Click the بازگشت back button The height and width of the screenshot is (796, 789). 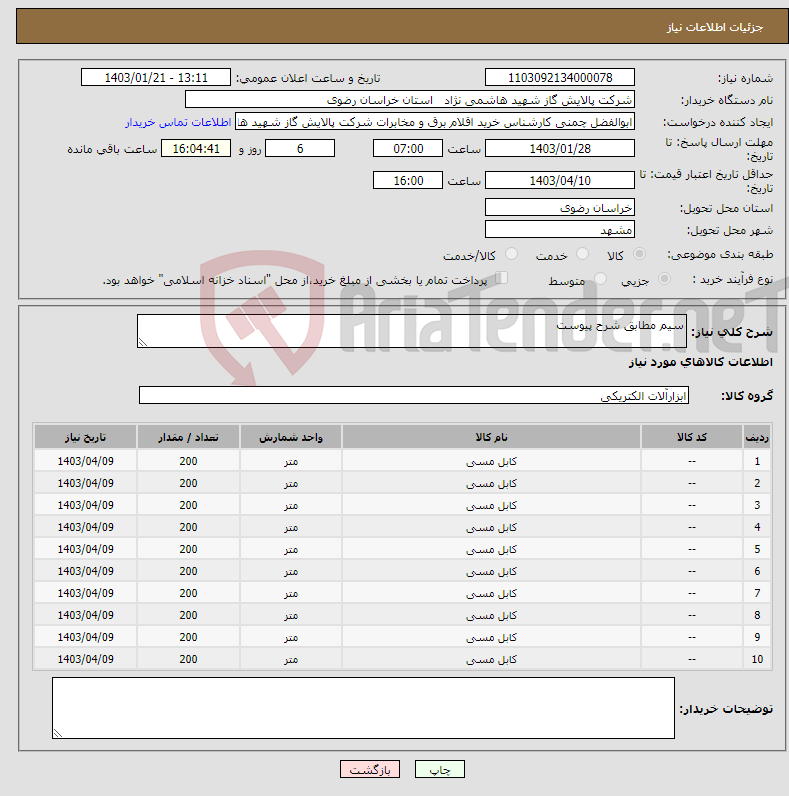point(370,769)
